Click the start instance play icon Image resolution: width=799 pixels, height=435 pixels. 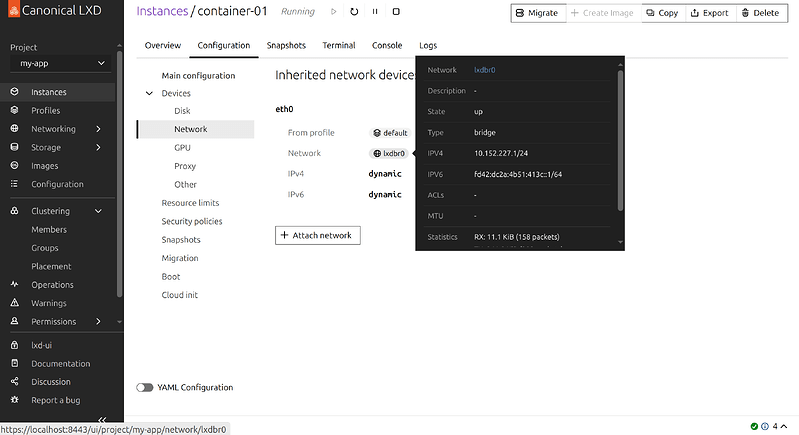[333, 12]
